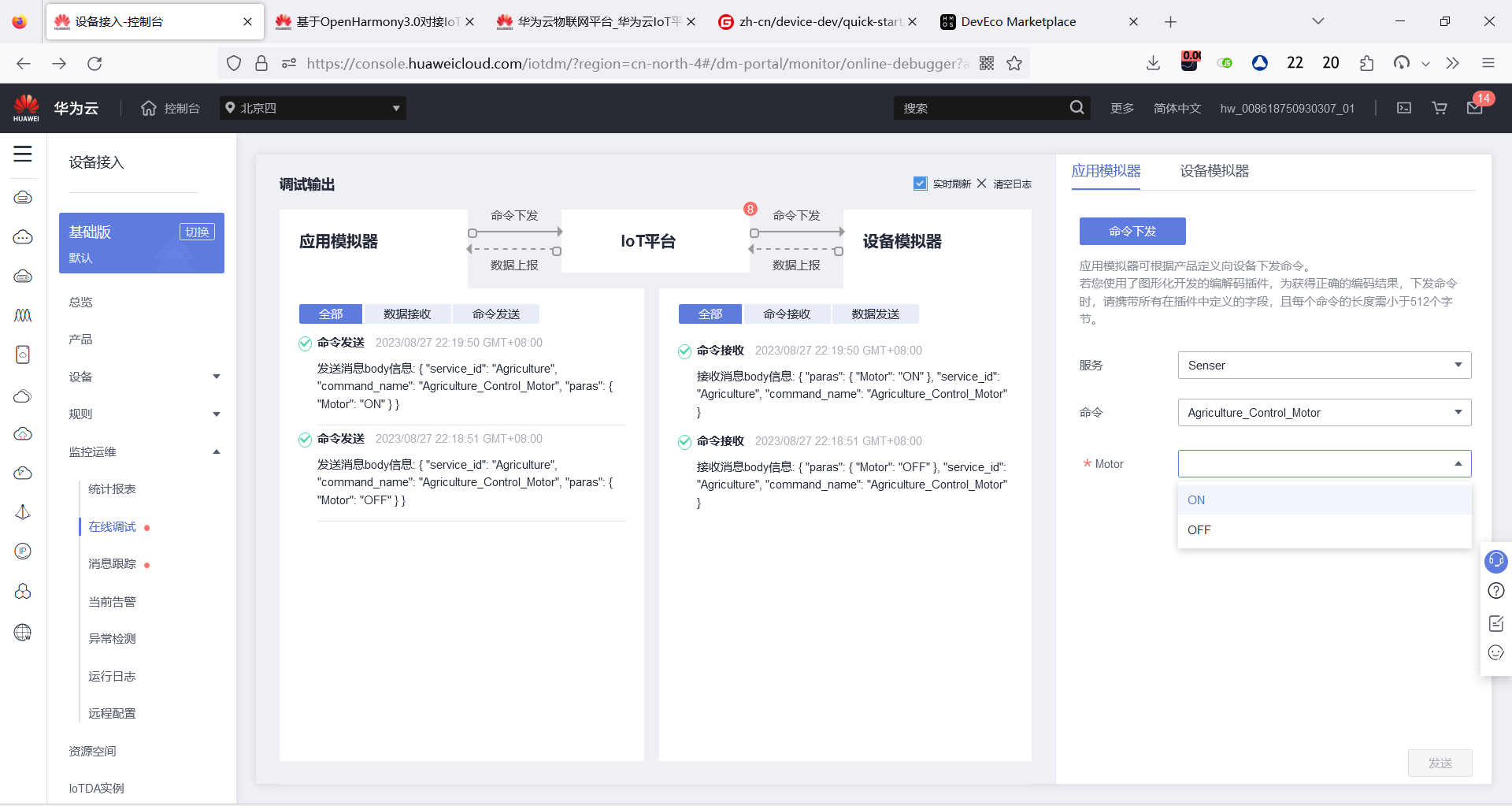Open Firefox downloads icon

(1153, 63)
